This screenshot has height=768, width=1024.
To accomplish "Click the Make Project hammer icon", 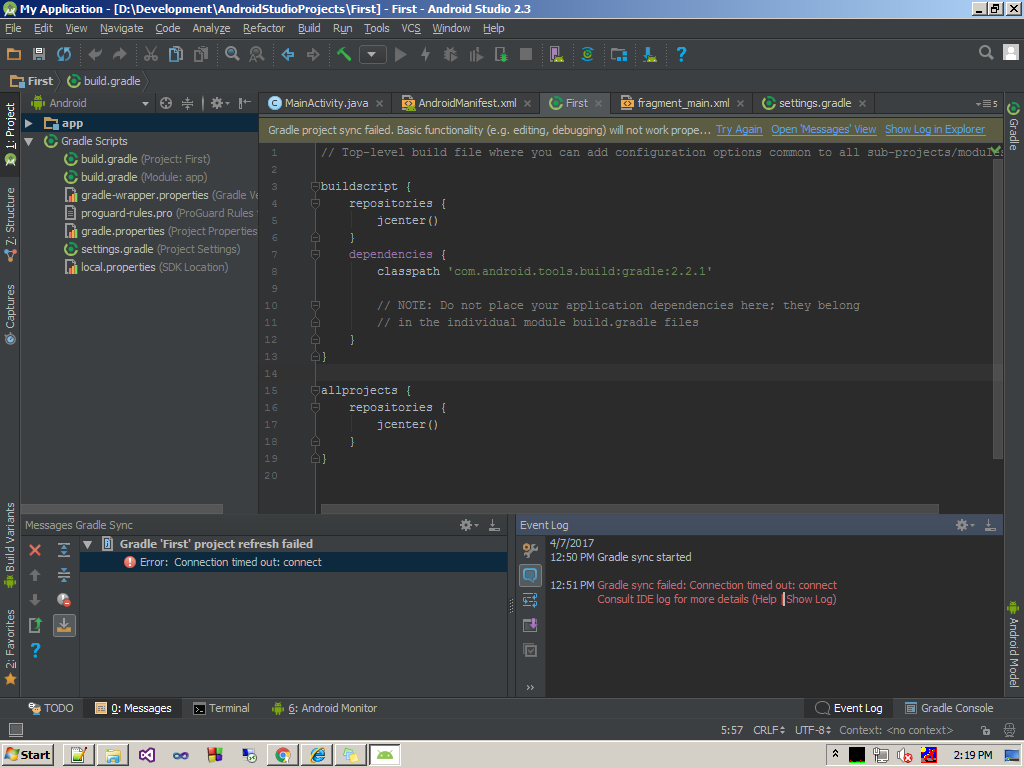I will click(344, 54).
